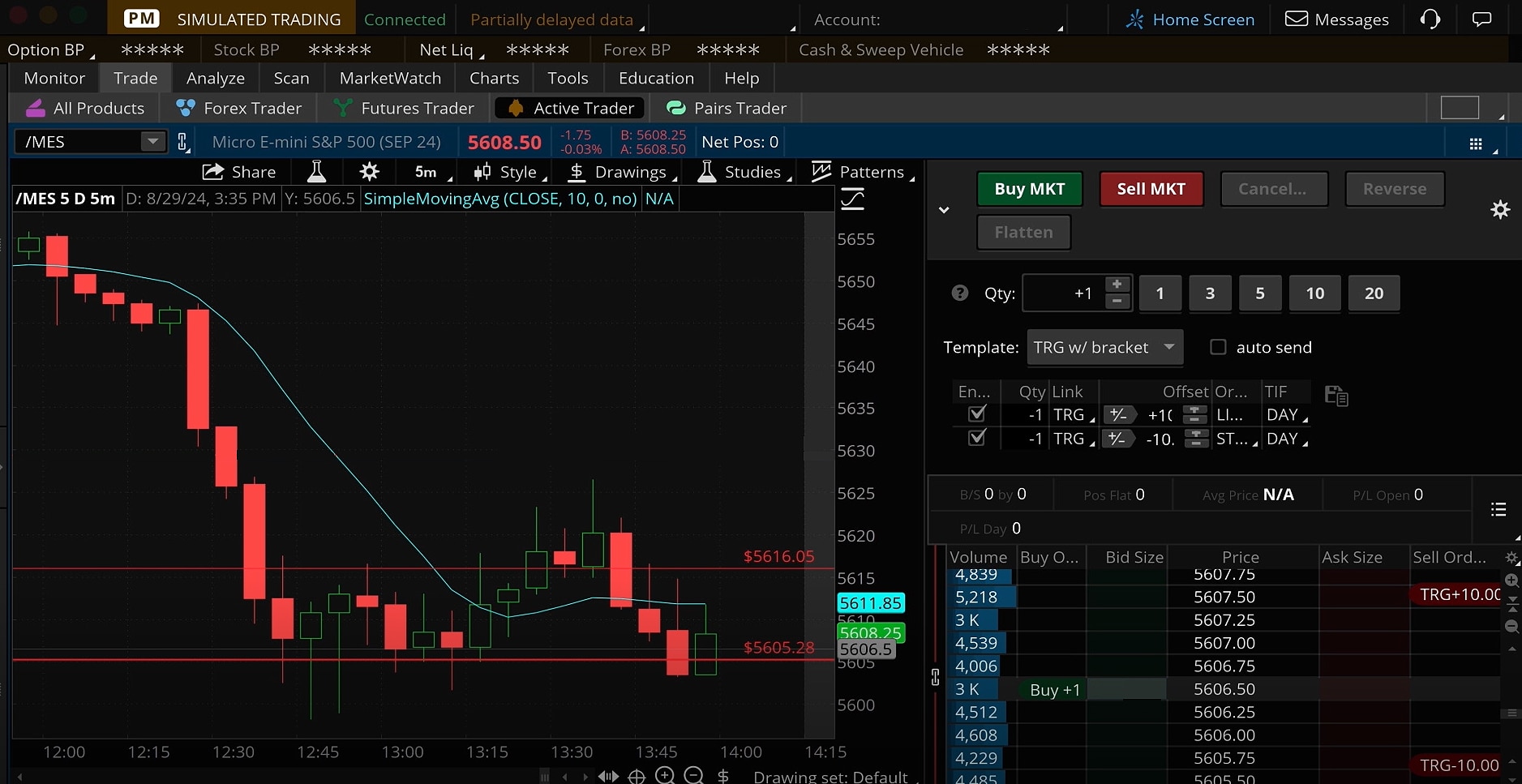
Task: Open the Studies flask icon
Action: tap(705, 171)
